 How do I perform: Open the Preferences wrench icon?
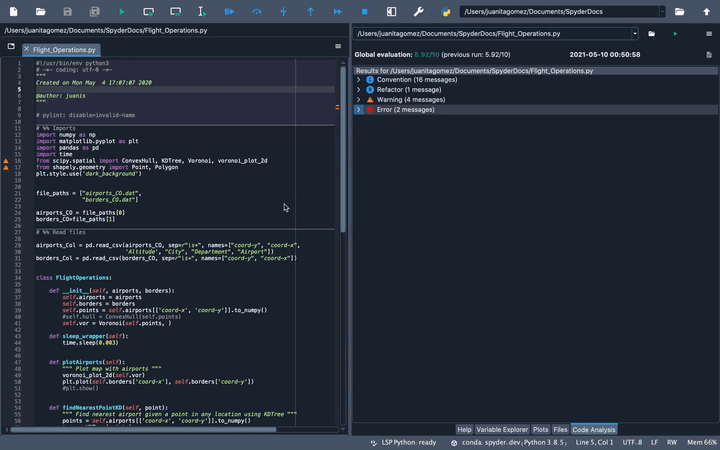[418, 11]
